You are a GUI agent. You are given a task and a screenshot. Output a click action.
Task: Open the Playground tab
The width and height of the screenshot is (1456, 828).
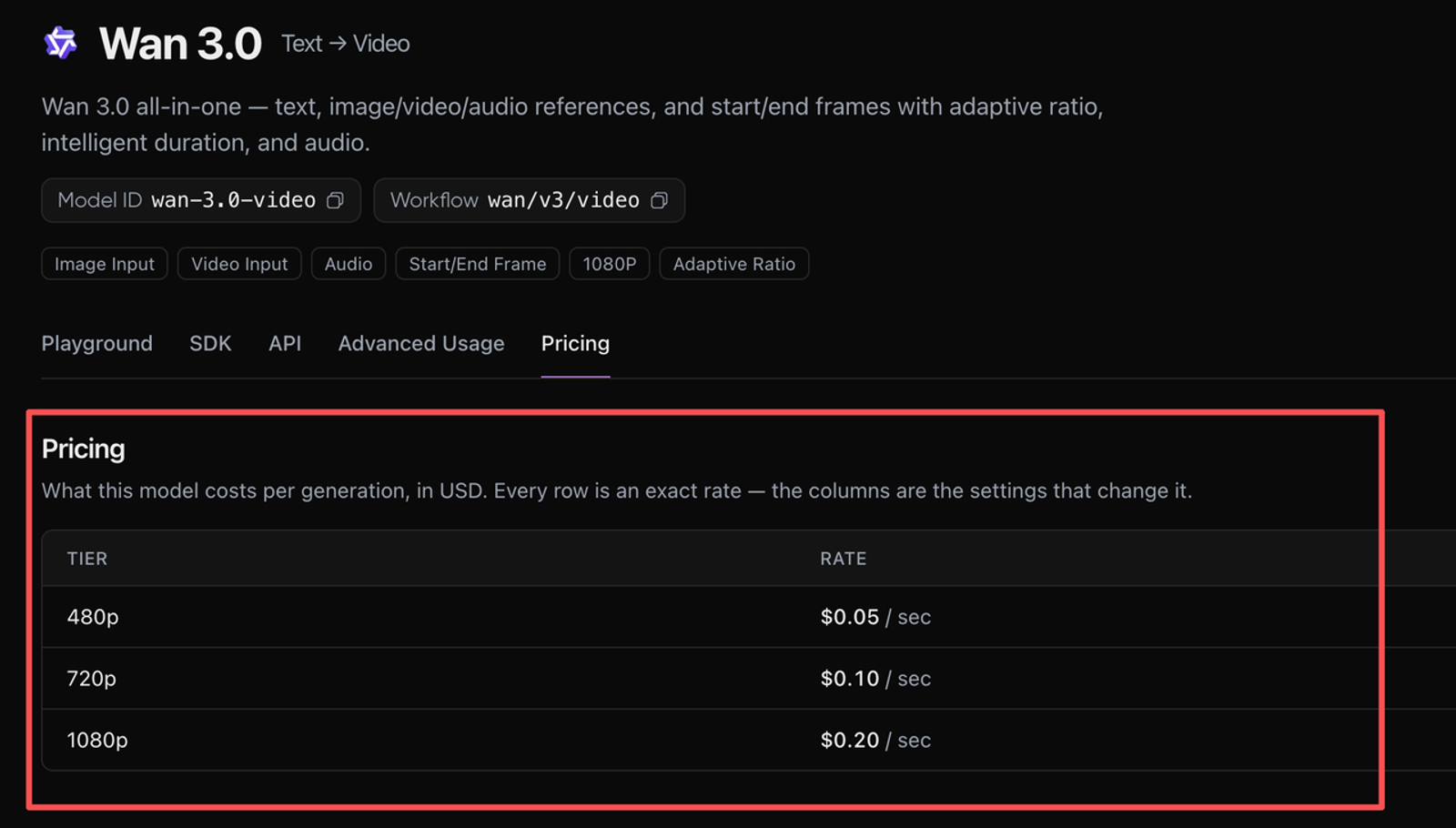point(97,343)
